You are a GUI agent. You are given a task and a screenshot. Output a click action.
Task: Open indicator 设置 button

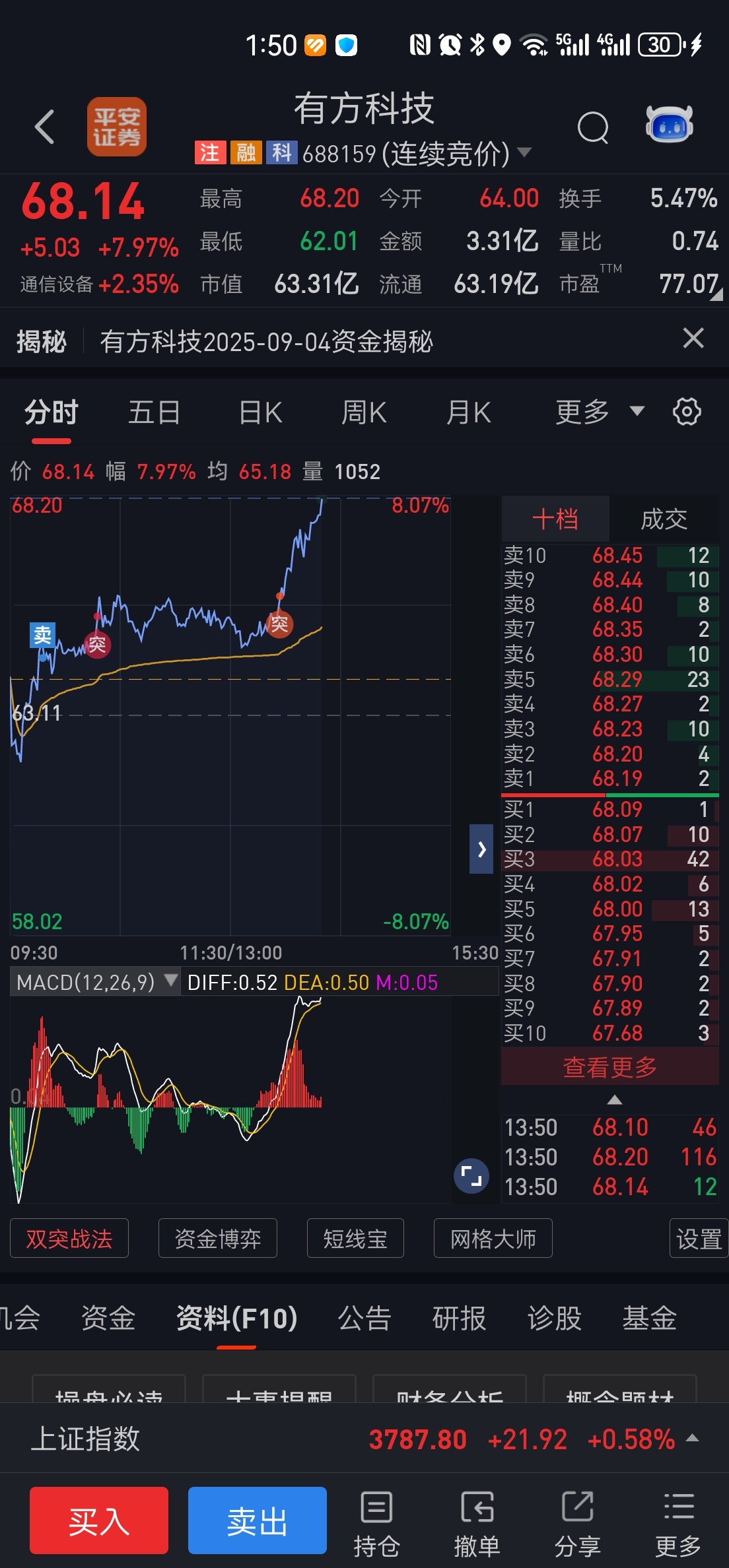click(699, 1239)
